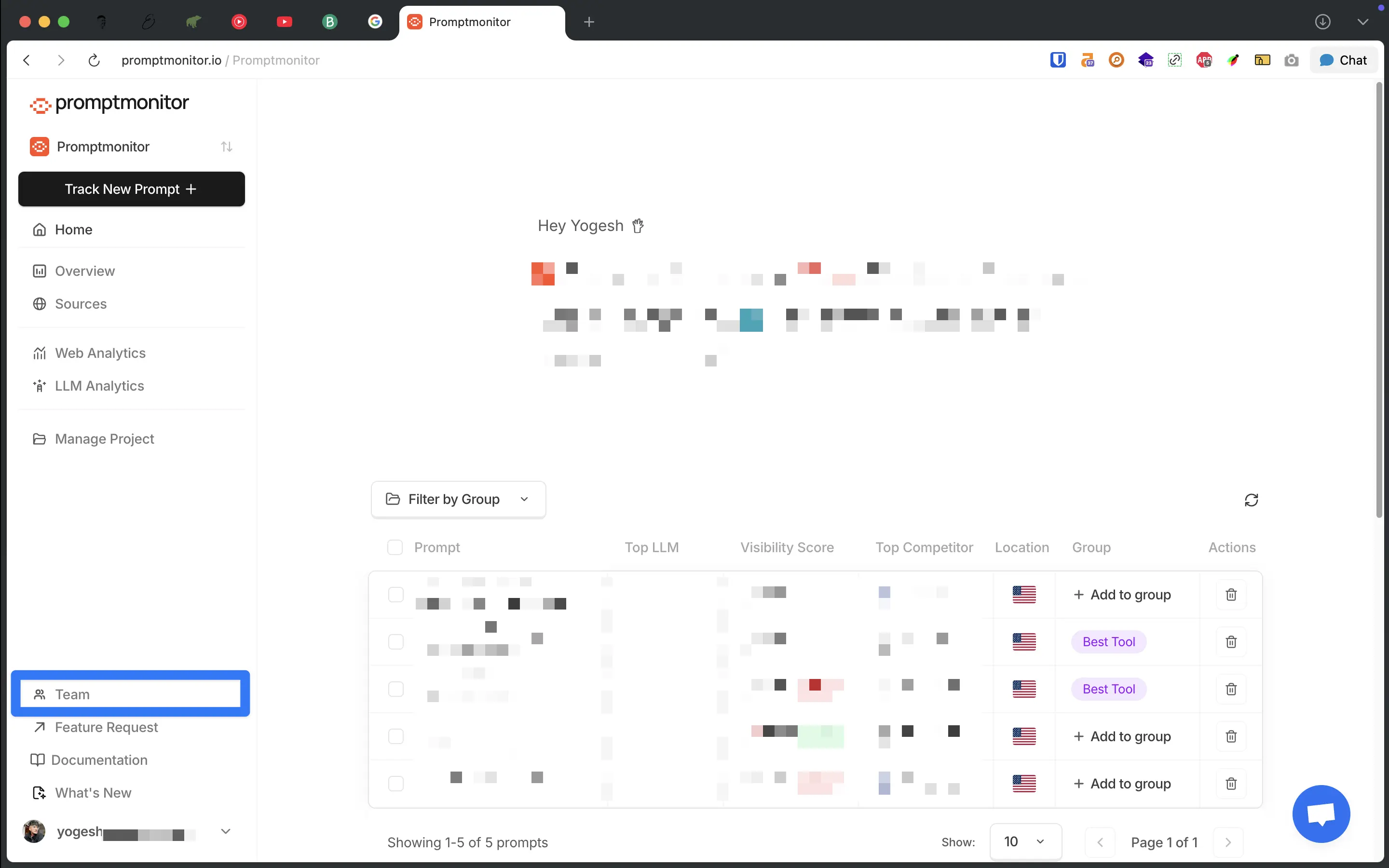The image size is (1389, 868).
Task: Open the Show 10 per-page dropdown
Action: pyautogui.click(x=1024, y=842)
